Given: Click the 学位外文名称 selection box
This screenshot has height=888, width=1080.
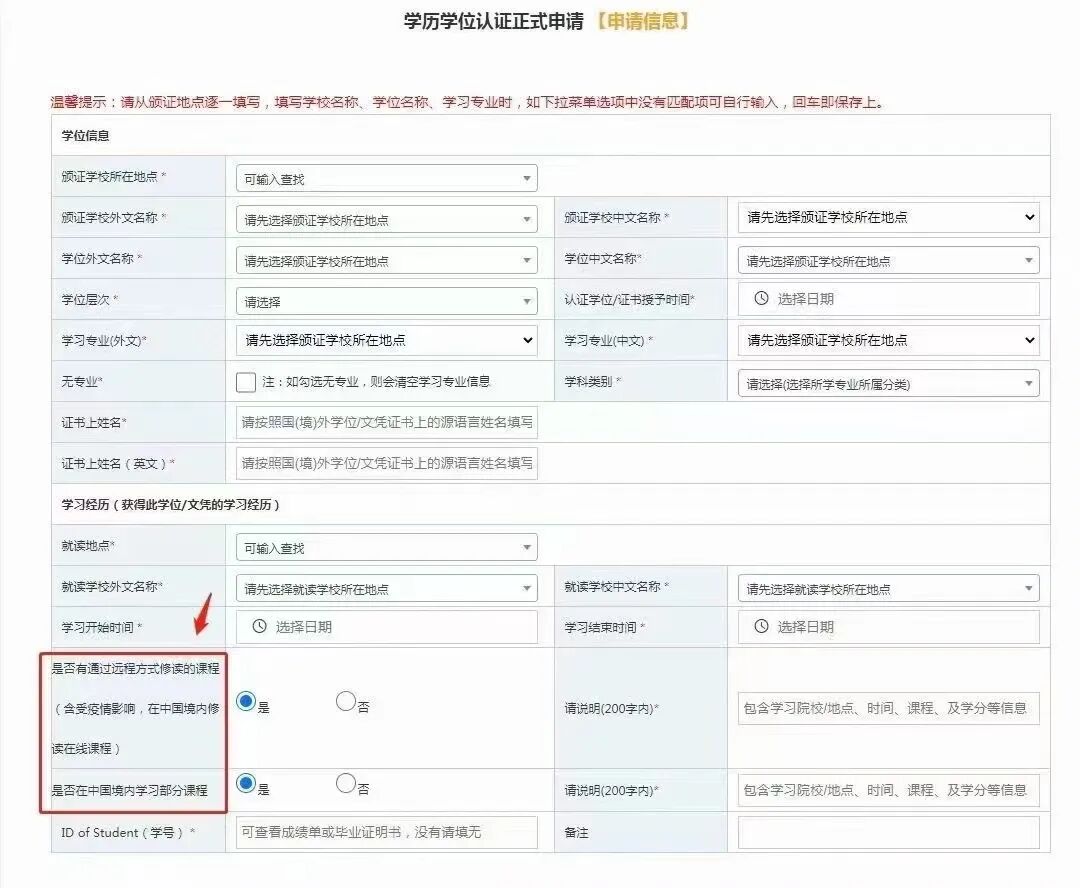Looking at the screenshot, I should point(385,259).
